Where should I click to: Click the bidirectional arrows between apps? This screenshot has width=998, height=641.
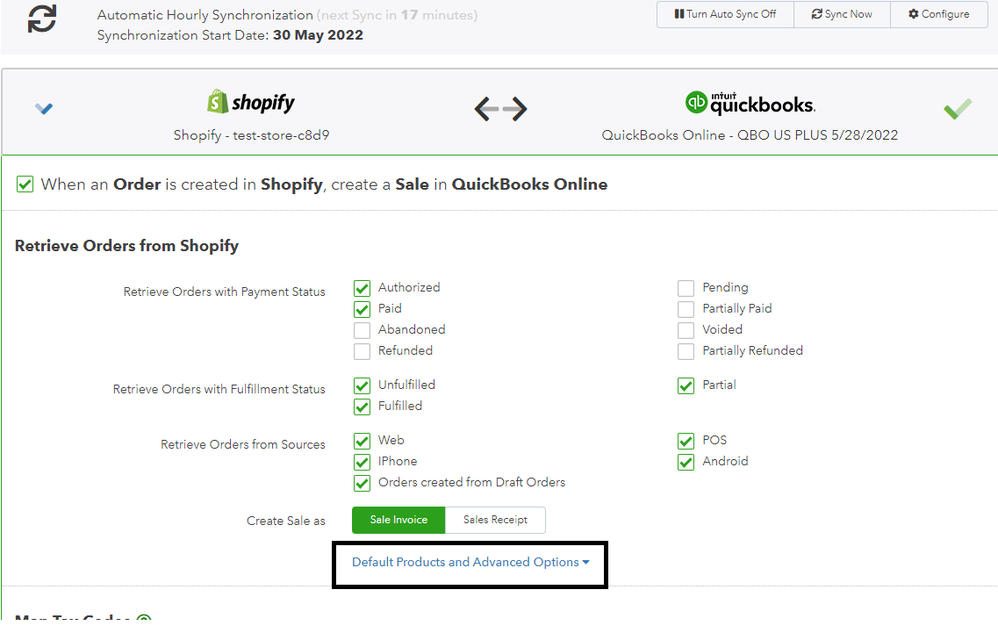[501, 109]
